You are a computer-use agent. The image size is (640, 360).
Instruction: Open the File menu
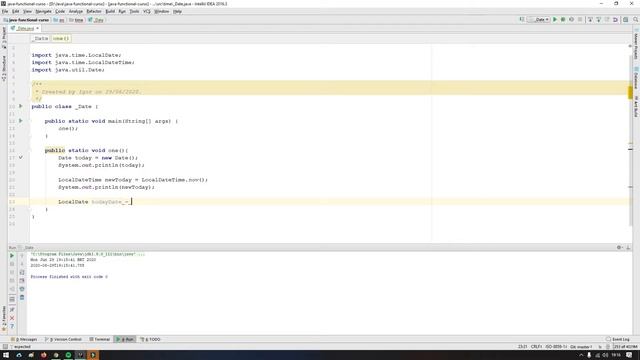coord(5,11)
